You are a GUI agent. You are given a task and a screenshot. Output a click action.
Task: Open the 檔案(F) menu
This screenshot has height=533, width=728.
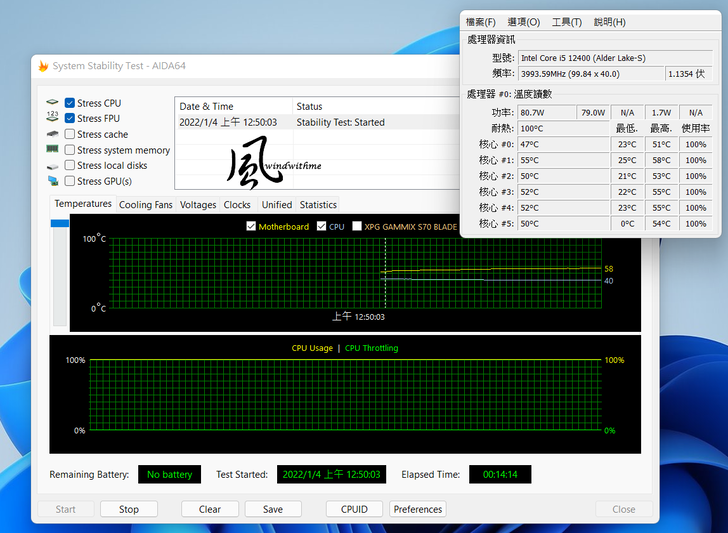(x=481, y=22)
